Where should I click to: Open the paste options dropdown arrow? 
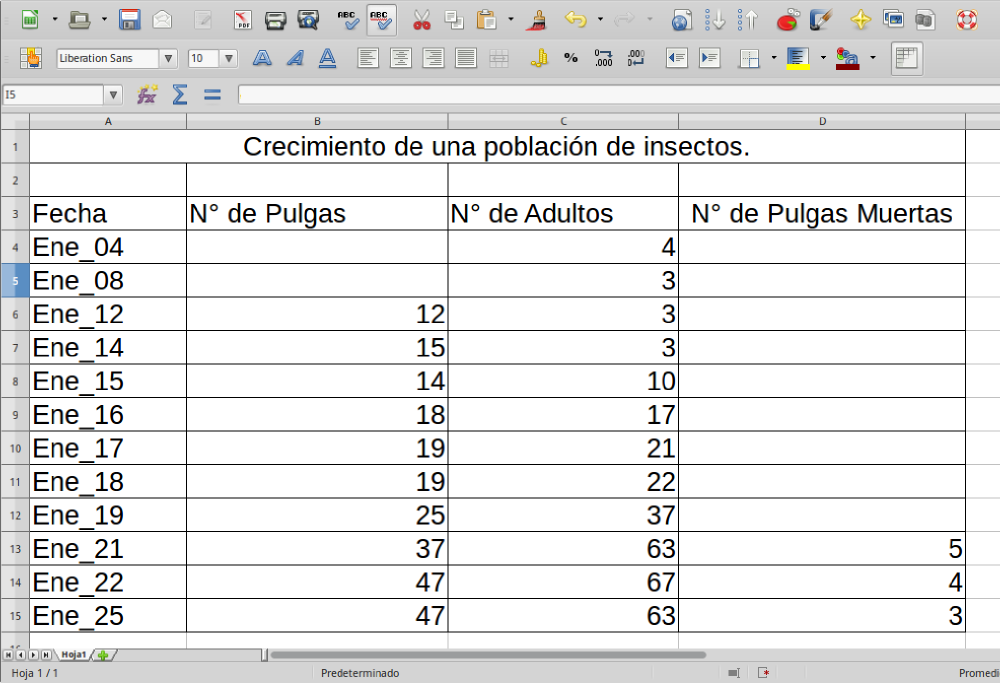511,20
